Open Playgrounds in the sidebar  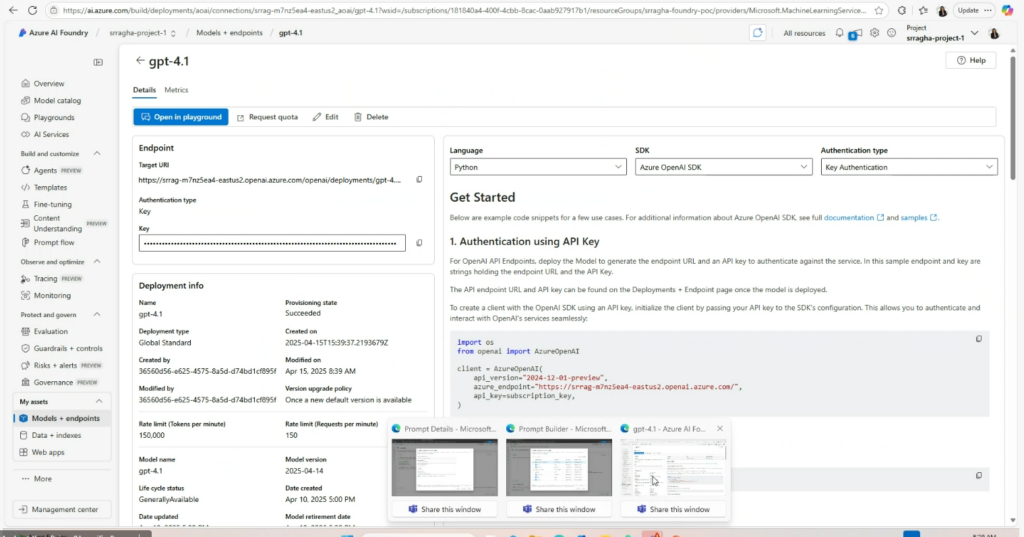coord(54,118)
